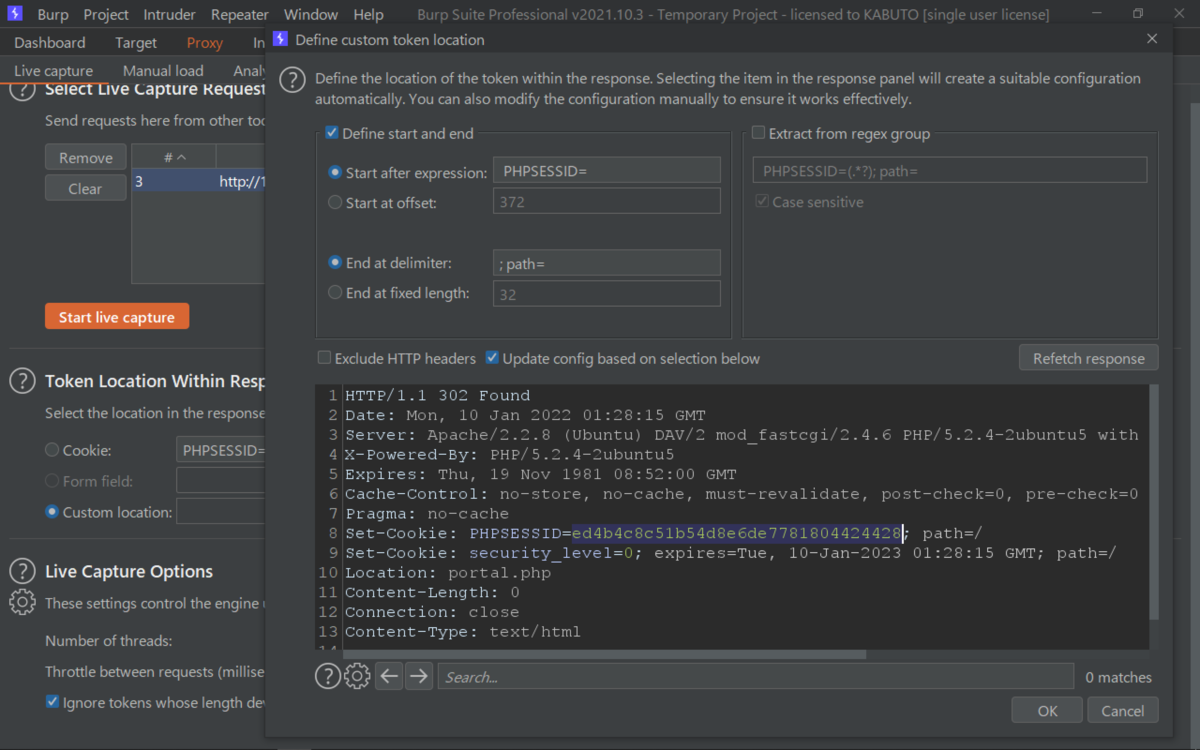
Task: Open Live Capture Options gear icon
Action: pos(22,602)
